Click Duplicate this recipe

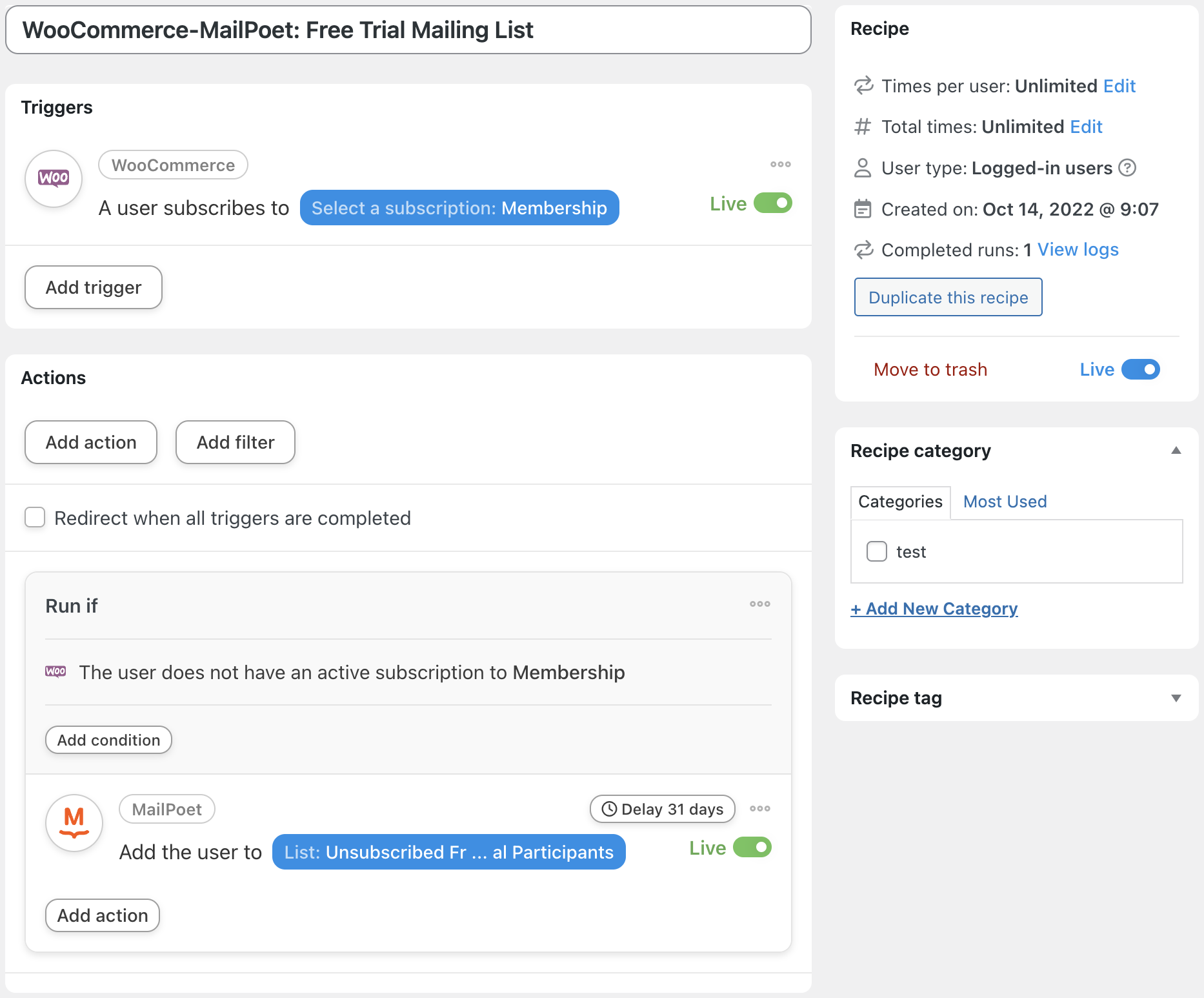tap(948, 297)
